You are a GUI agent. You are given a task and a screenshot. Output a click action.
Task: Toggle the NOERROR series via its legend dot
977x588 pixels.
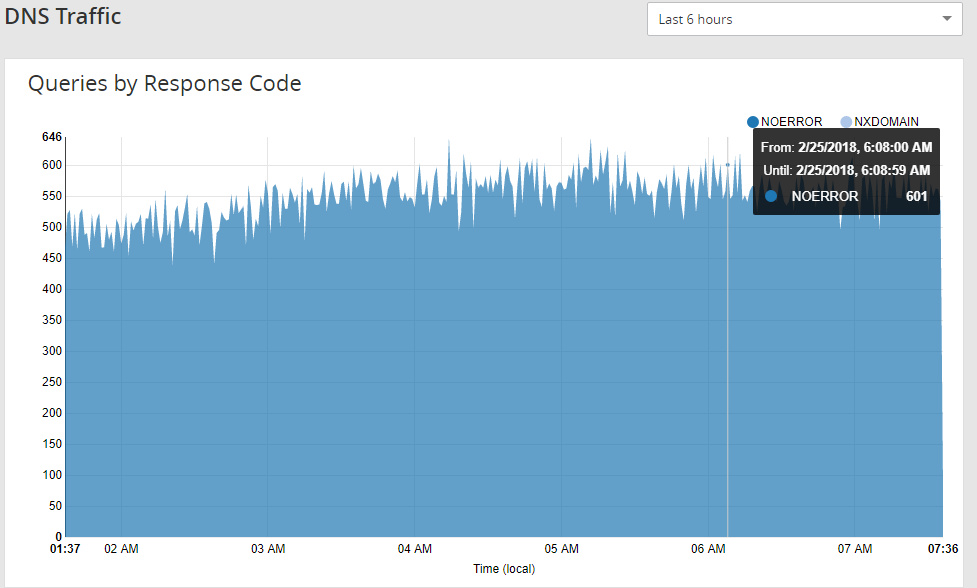(x=753, y=122)
